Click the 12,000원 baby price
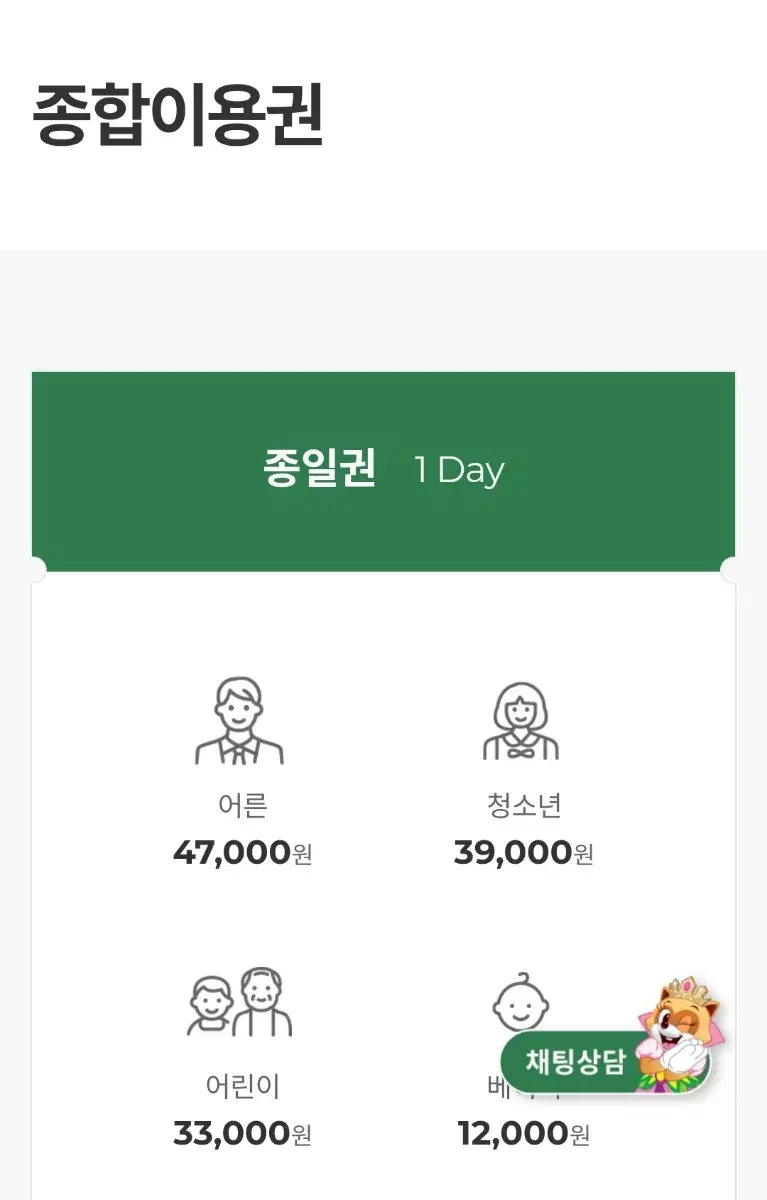Screen dimensions: 767x1200 [523, 1134]
